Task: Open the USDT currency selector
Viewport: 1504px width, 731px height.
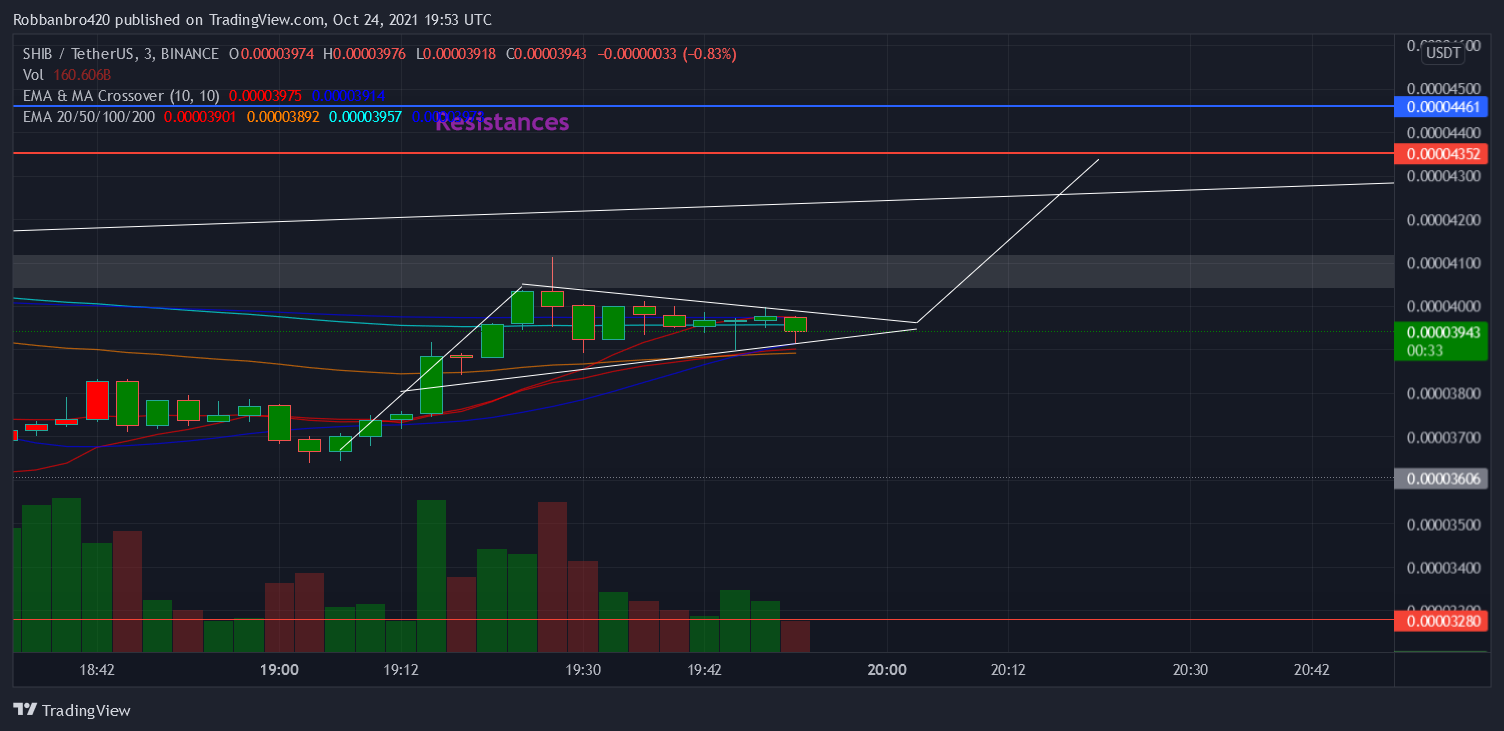Action: click(1443, 52)
